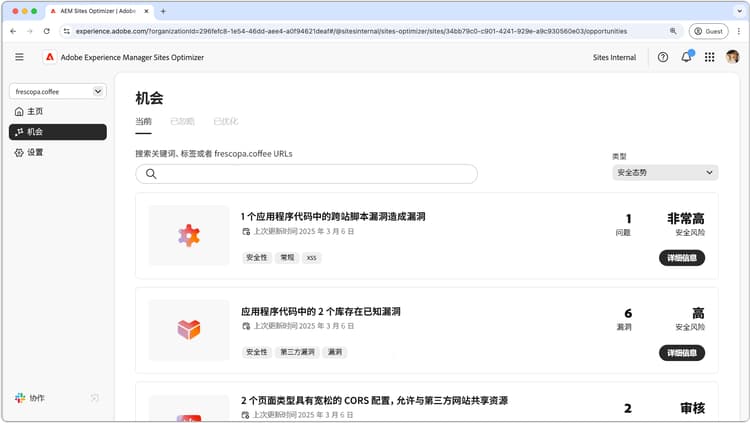750x423 pixels.
Task: Click the 安全性 tag on the library card
Action: point(256,352)
